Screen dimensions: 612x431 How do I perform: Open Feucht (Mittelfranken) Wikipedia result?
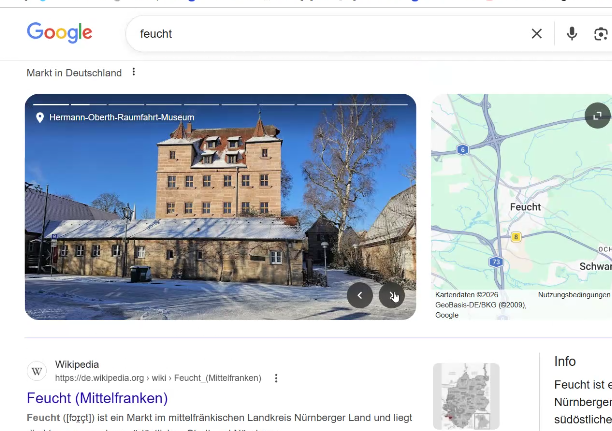tap(97, 398)
